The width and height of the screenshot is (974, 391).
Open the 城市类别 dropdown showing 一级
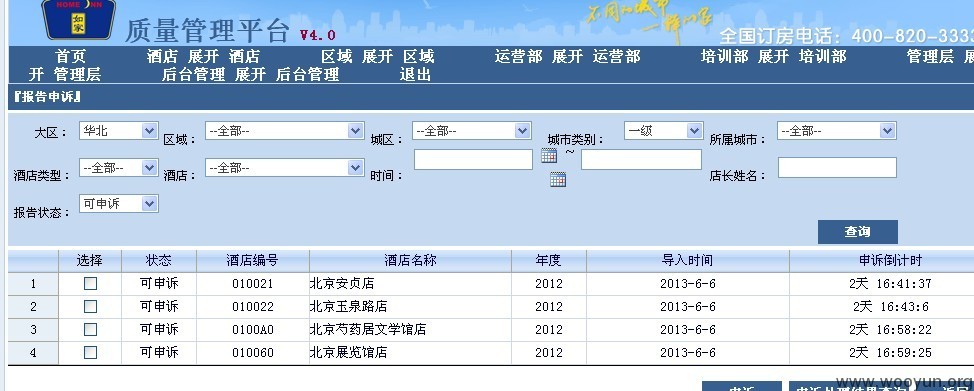[663, 131]
